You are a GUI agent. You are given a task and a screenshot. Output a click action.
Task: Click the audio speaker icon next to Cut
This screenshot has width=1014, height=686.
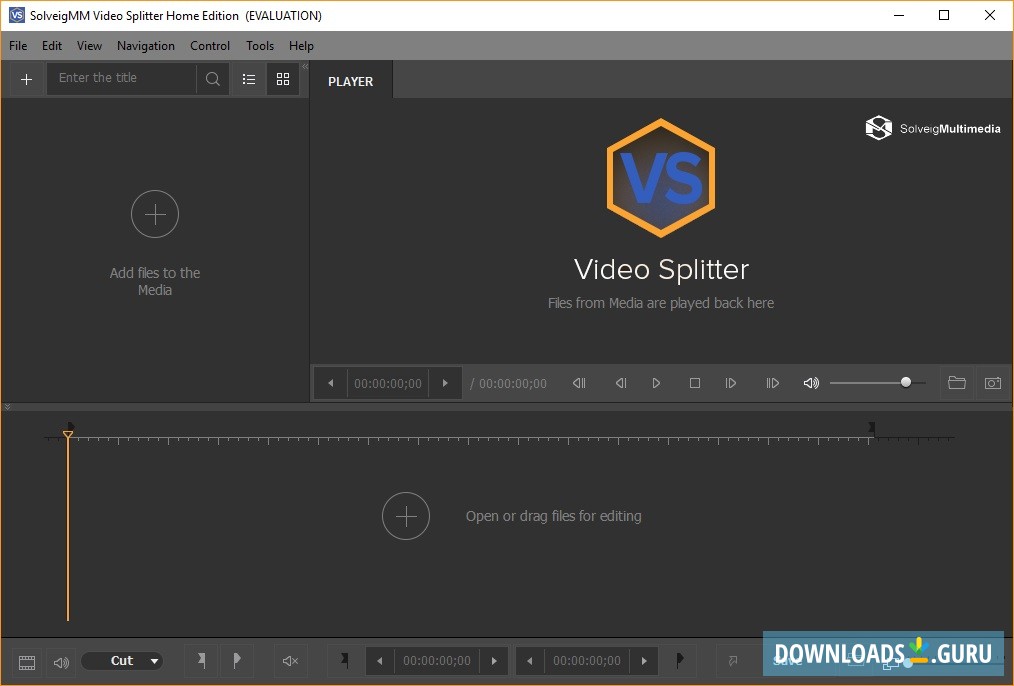click(60, 661)
